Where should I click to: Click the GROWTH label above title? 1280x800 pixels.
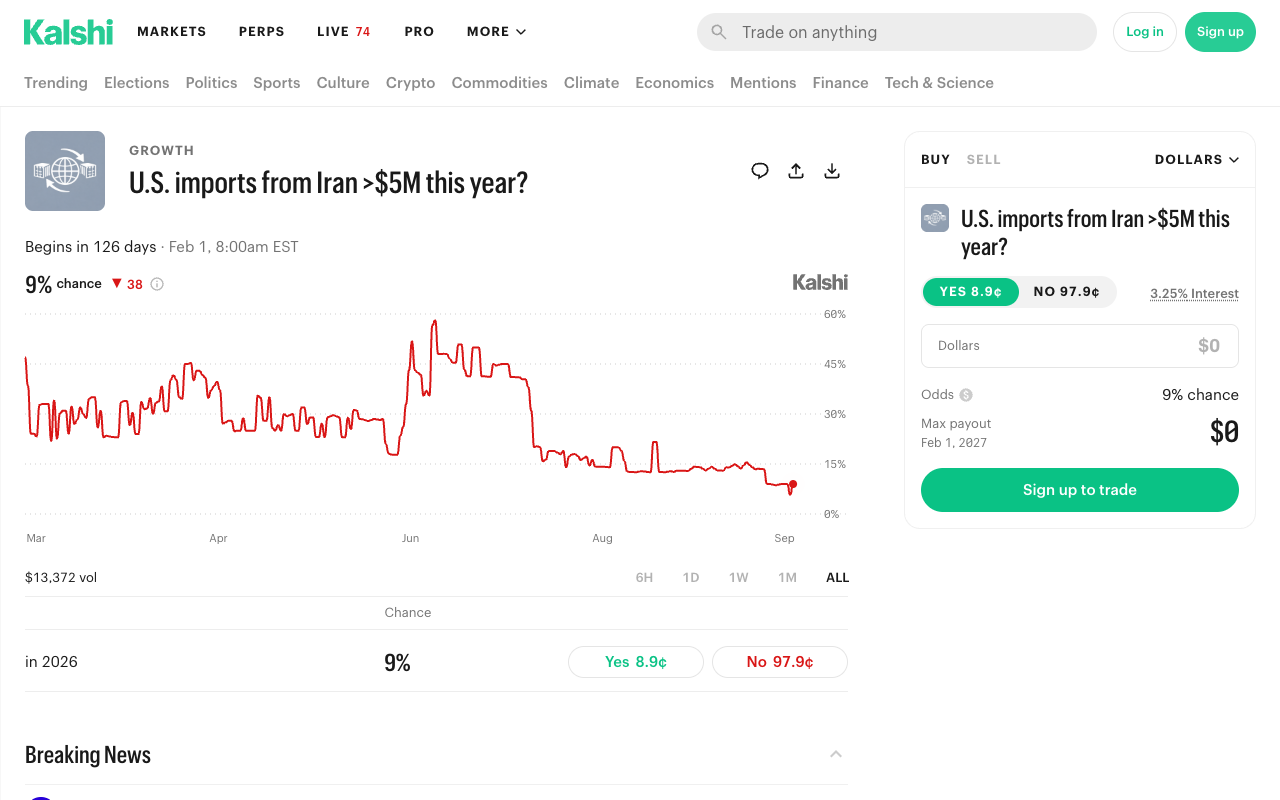pyautogui.click(x=162, y=151)
